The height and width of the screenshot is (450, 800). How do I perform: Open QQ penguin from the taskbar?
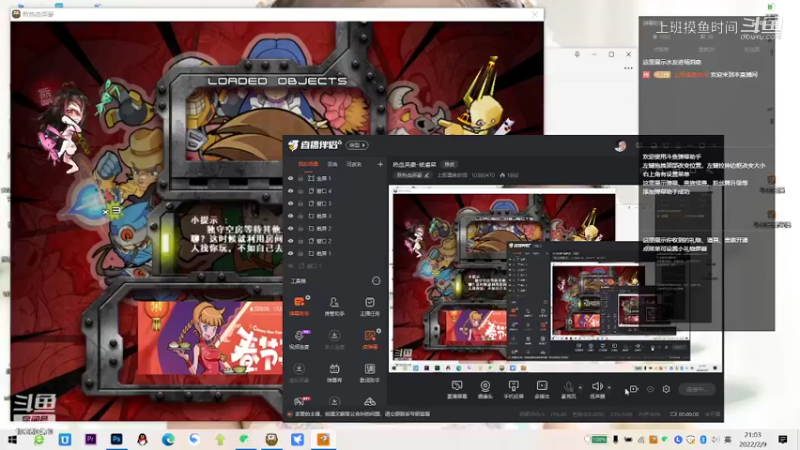[x=142, y=439]
